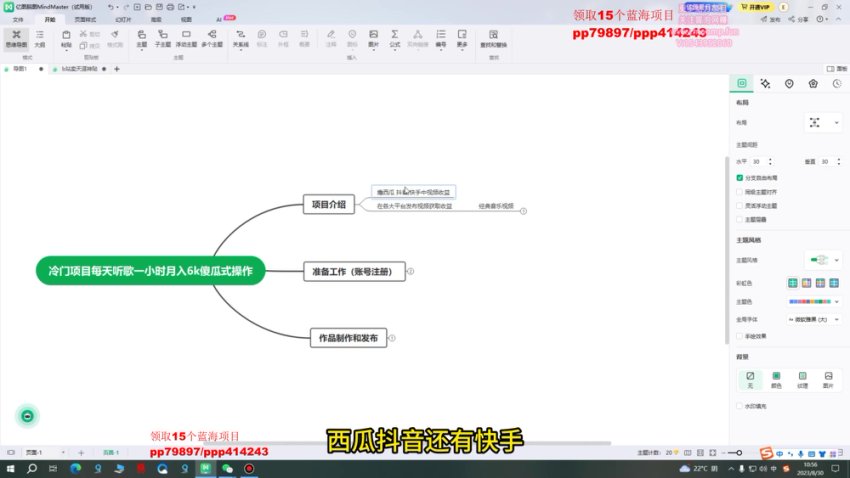
Task: Enable 灵活浮动主题 checkbox
Action: point(739,205)
